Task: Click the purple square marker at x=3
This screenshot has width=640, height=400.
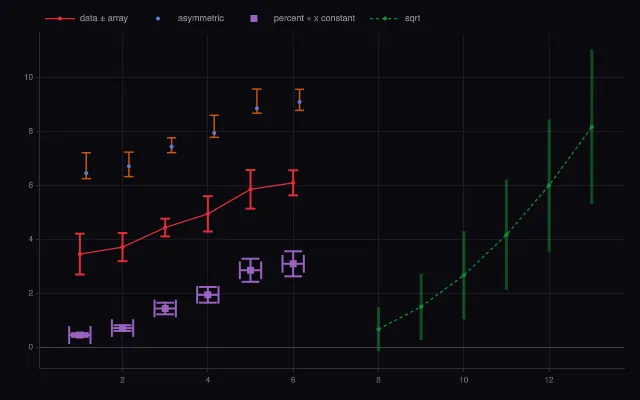Action: (x=165, y=308)
